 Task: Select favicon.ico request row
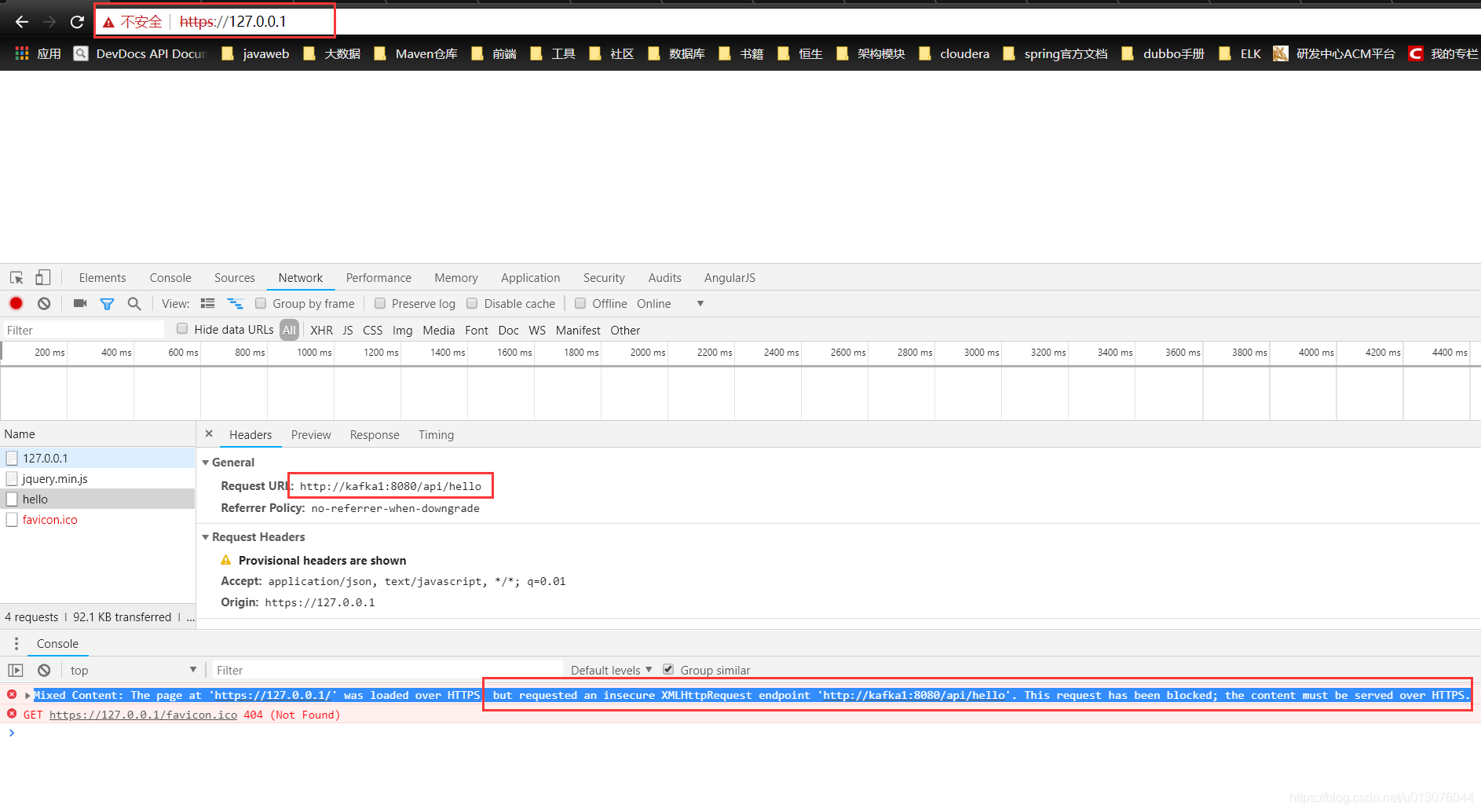pyautogui.click(x=97, y=520)
